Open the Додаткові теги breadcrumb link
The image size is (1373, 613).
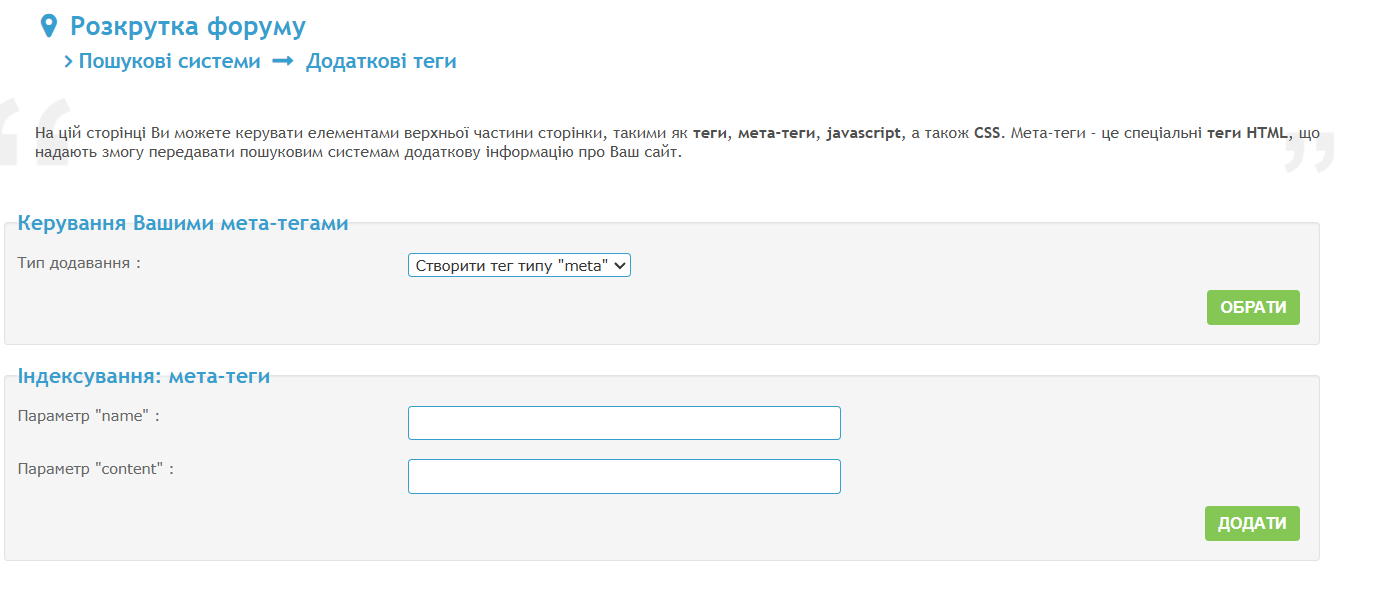pos(381,62)
